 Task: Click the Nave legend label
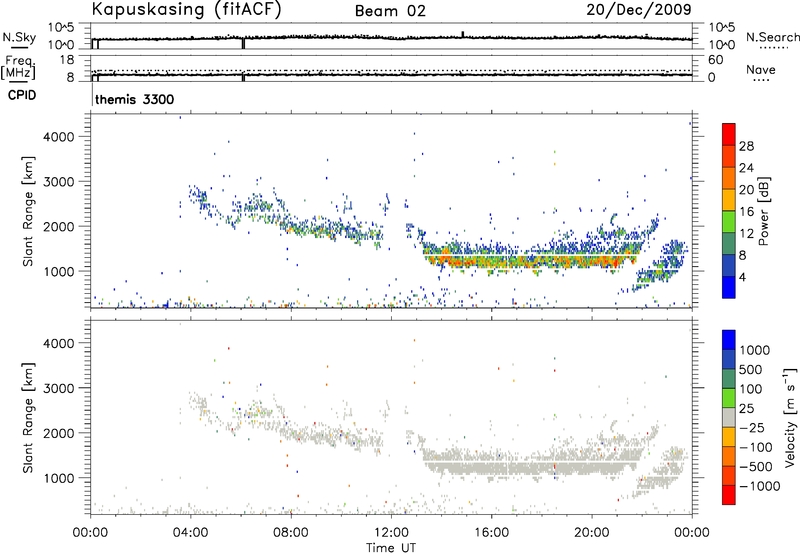[761, 69]
